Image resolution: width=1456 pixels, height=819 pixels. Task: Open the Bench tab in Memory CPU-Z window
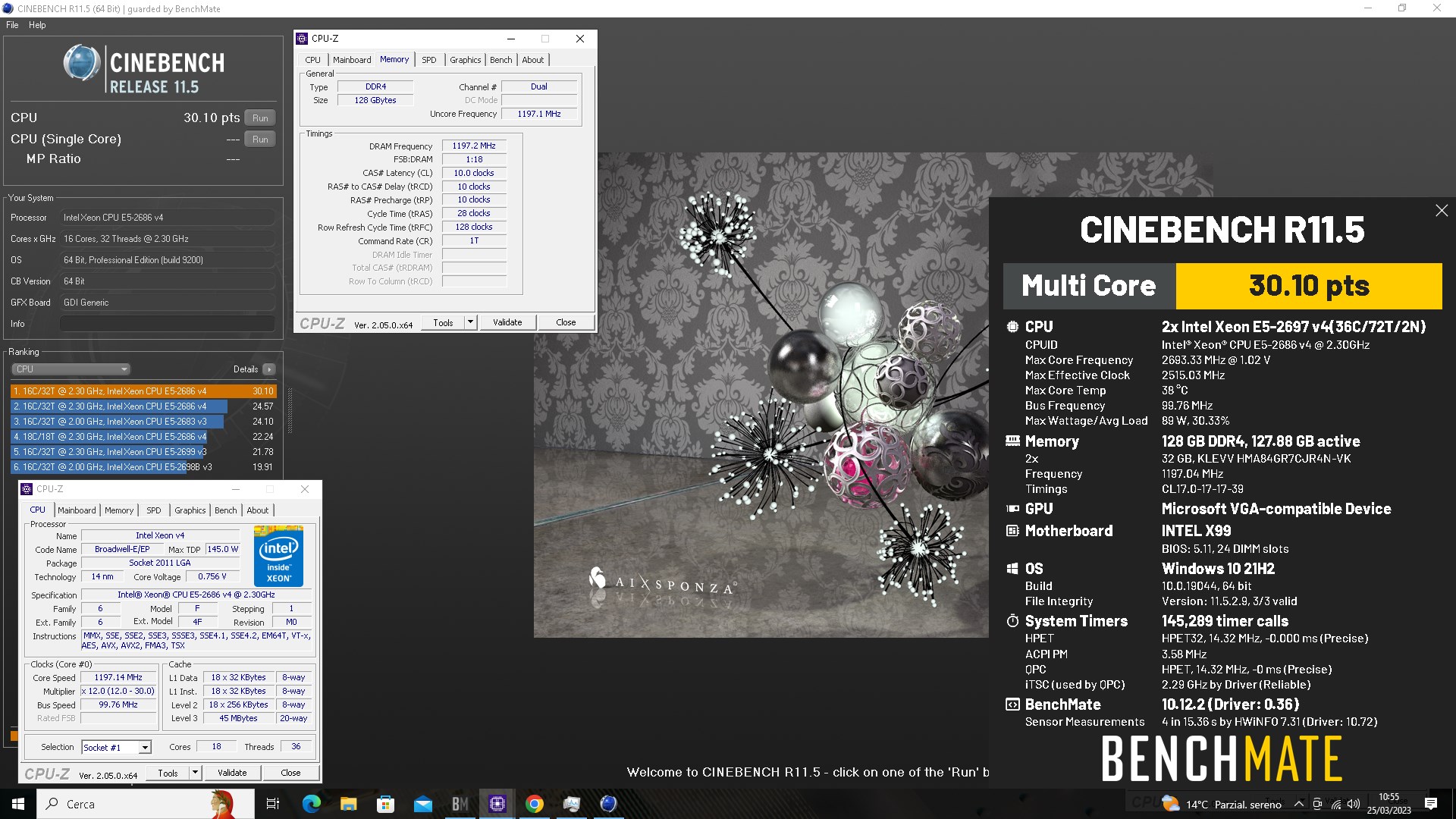(x=500, y=60)
